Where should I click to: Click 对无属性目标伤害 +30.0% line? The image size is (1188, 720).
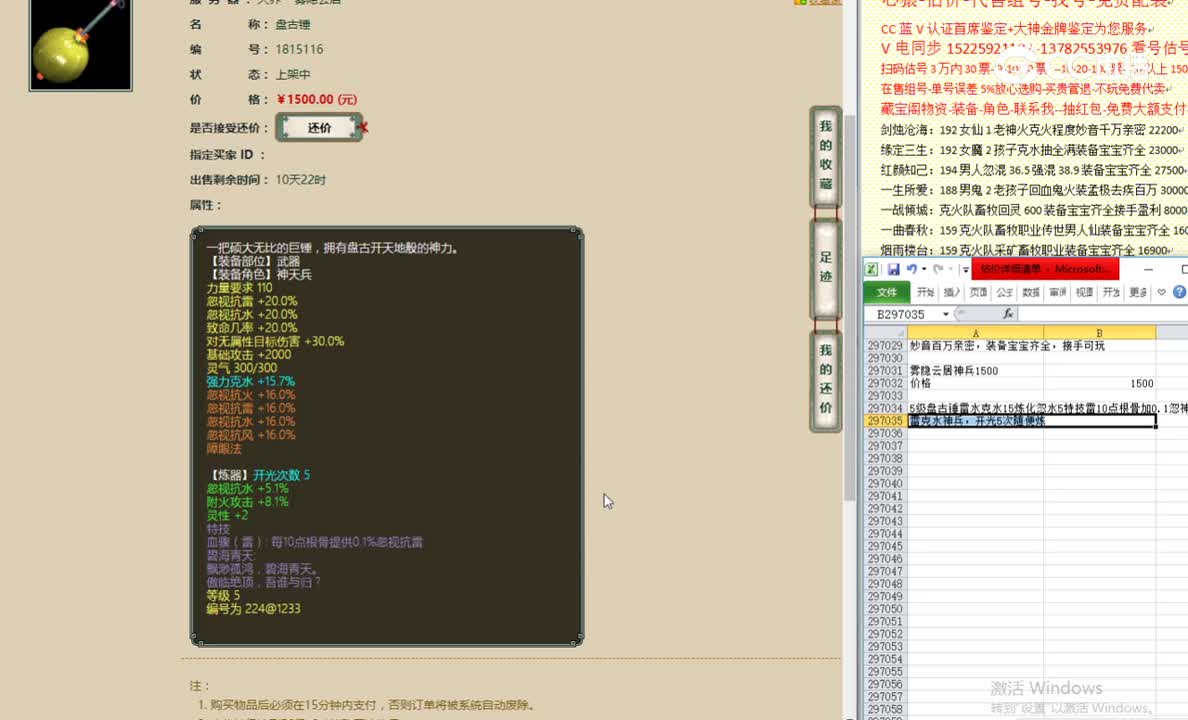(275, 341)
